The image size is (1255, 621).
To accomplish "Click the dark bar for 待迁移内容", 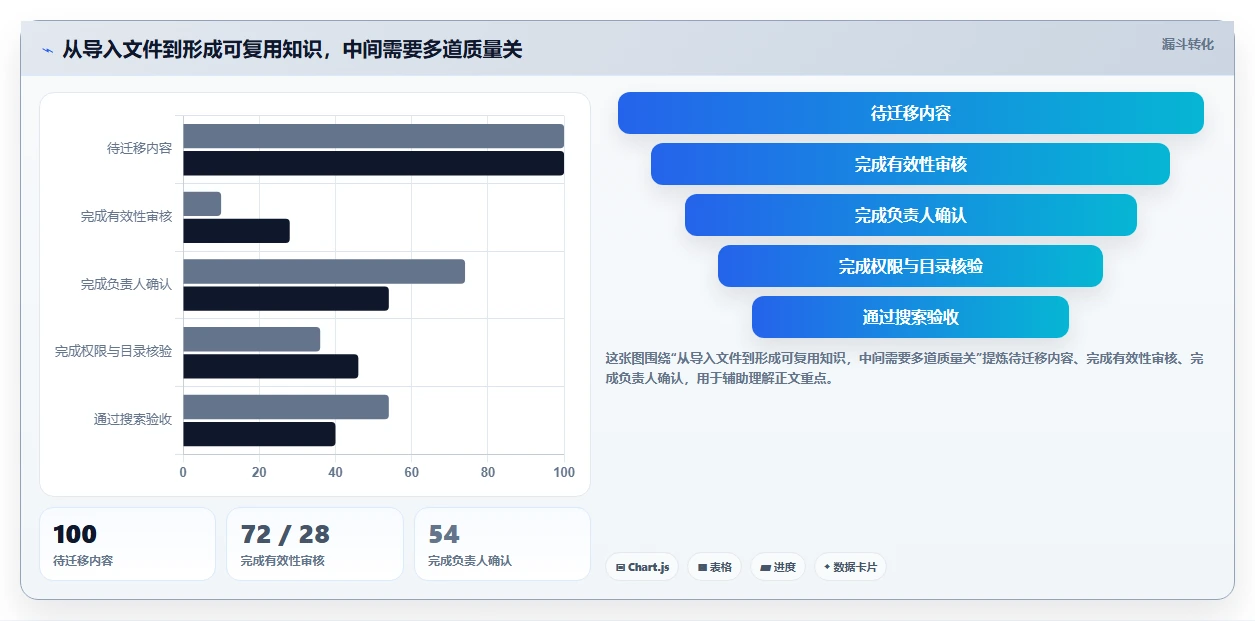I will [x=373, y=163].
